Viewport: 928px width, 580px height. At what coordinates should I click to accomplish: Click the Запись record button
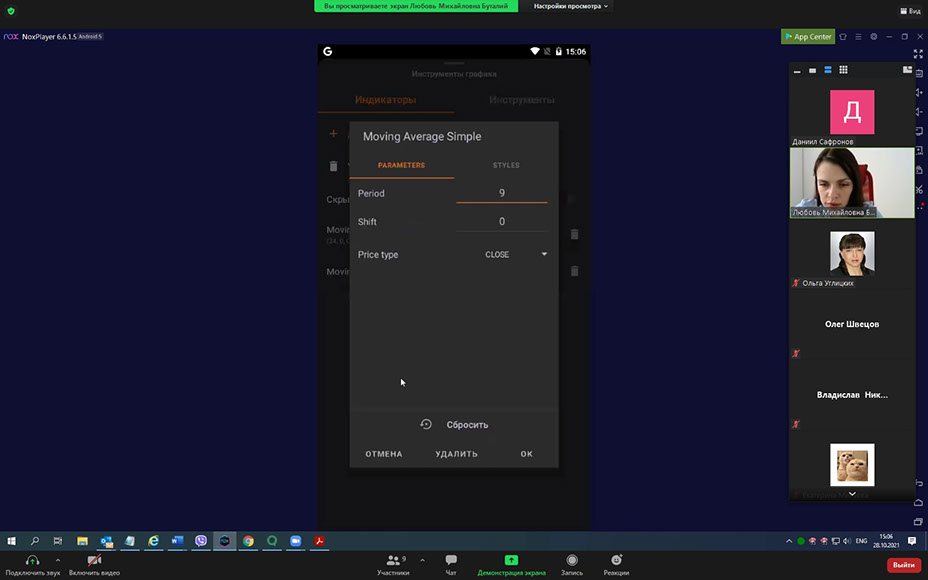[x=572, y=561]
